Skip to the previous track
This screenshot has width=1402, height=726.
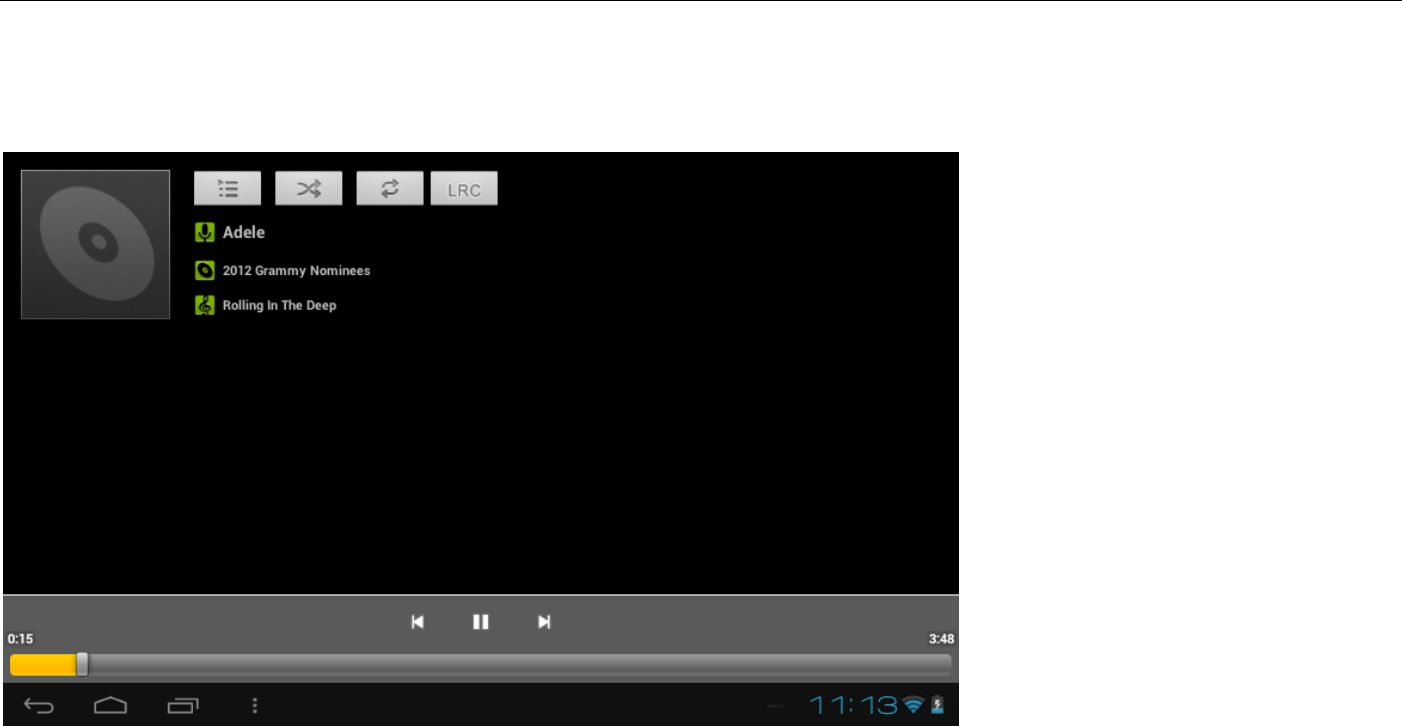(418, 622)
